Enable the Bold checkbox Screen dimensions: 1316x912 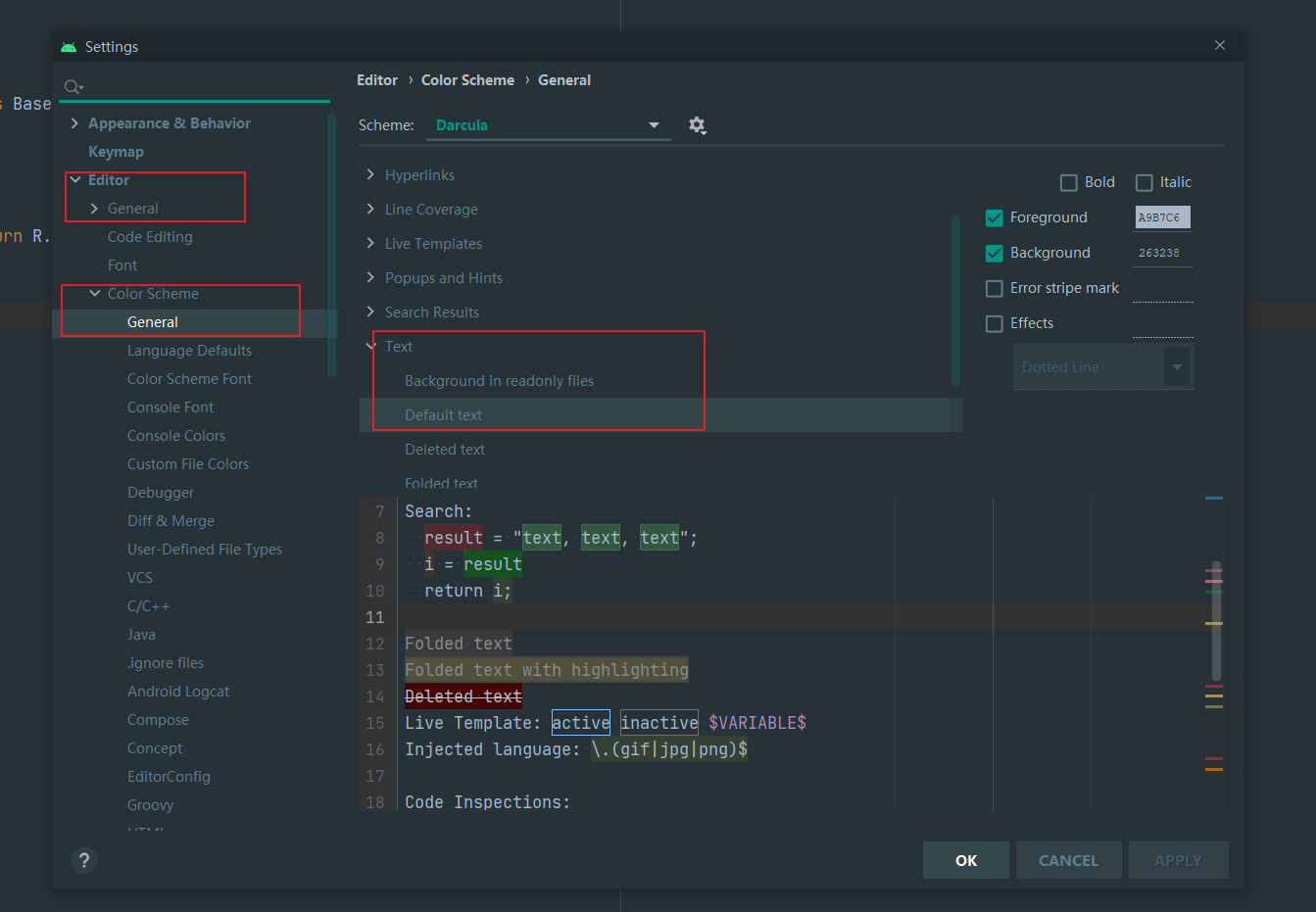click(1068, 182)
